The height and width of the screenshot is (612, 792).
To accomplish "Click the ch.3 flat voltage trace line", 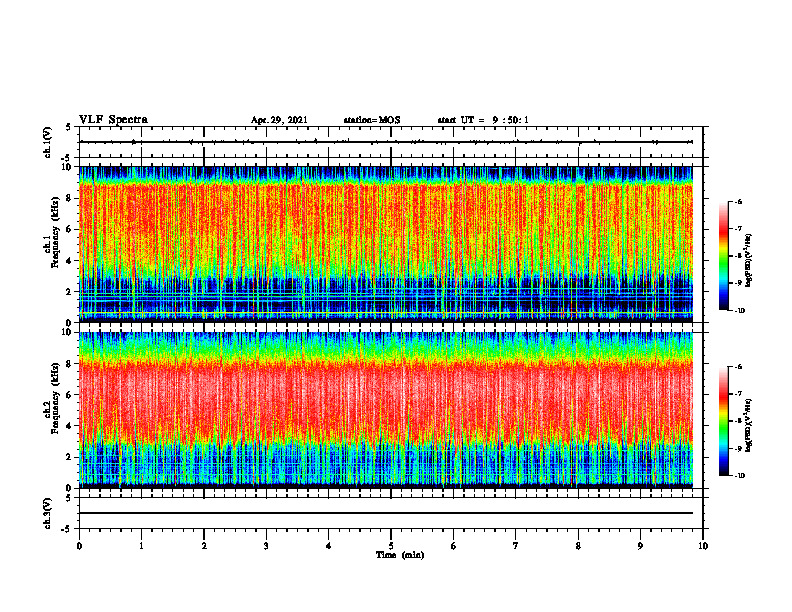I will (386, 513).
